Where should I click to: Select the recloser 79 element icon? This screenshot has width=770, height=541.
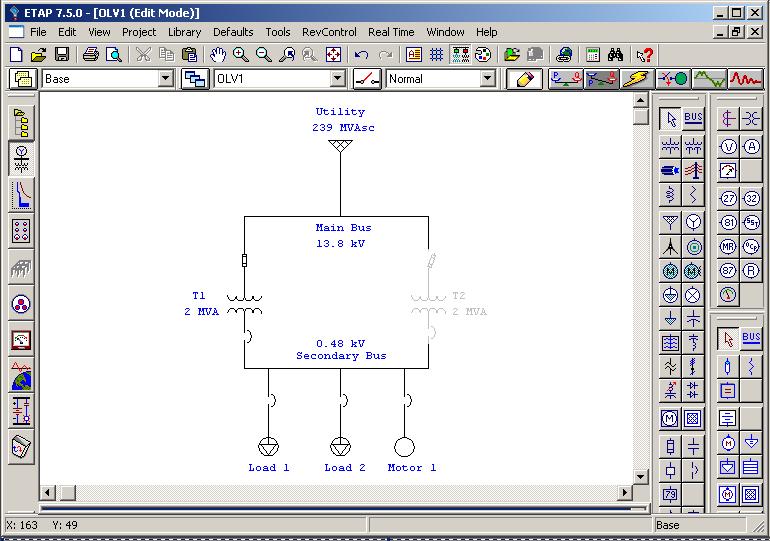(670, 493)
